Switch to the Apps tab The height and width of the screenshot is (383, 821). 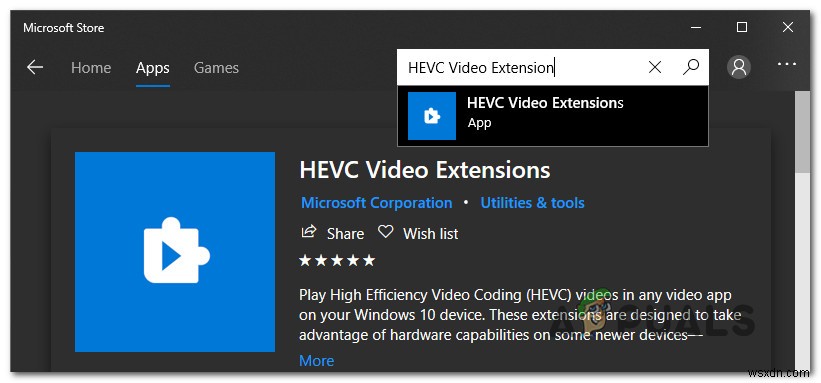[152, 68]
